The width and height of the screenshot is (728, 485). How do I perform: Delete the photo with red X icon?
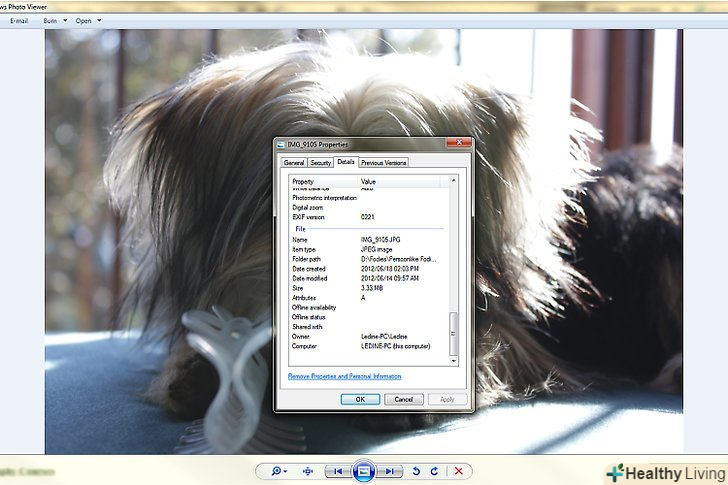(459, 471)
